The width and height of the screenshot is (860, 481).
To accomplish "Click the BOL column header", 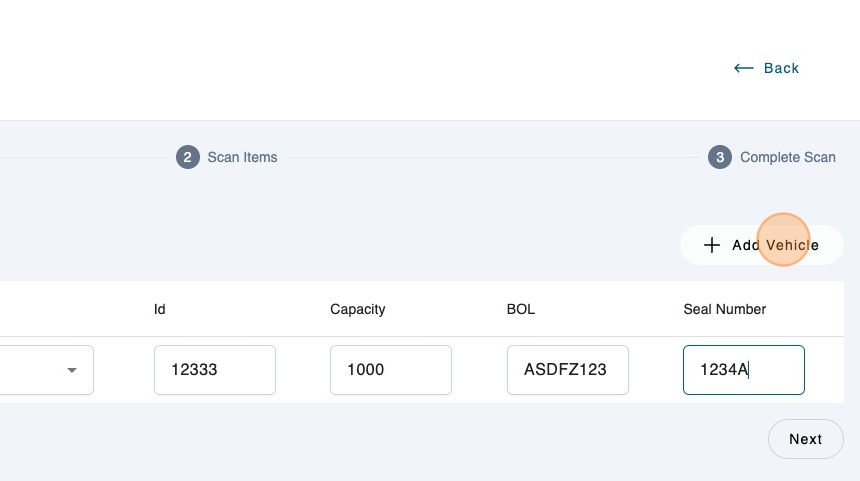I will coord(521,309).
